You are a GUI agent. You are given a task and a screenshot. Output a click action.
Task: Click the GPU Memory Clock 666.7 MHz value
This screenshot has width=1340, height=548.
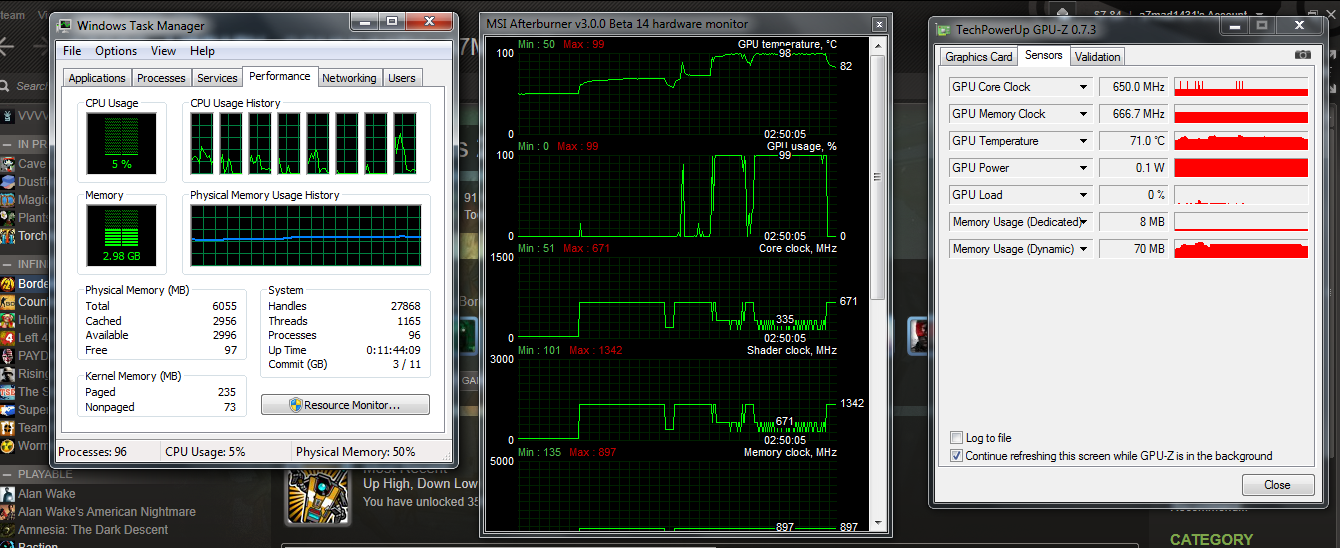pyautogui.click(x=1134, y=114)
